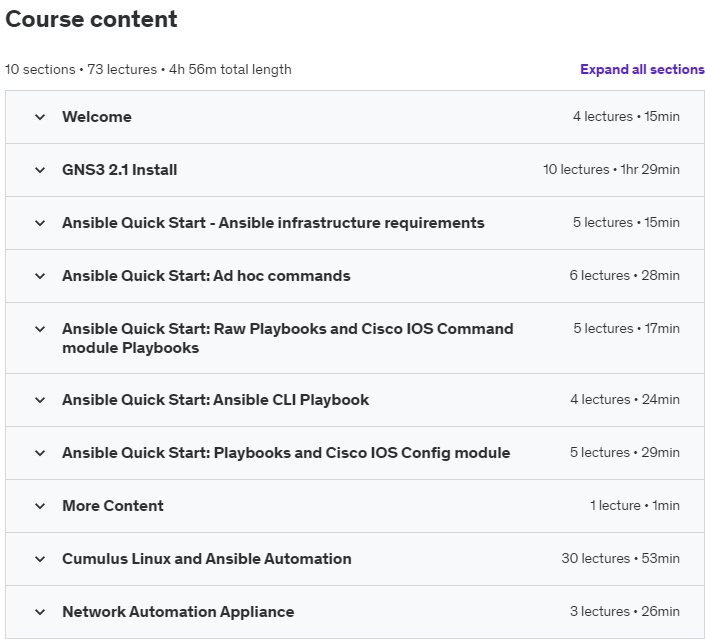
Task: Click '4 lectures • 15min' text
Action: tap(626, 116)
